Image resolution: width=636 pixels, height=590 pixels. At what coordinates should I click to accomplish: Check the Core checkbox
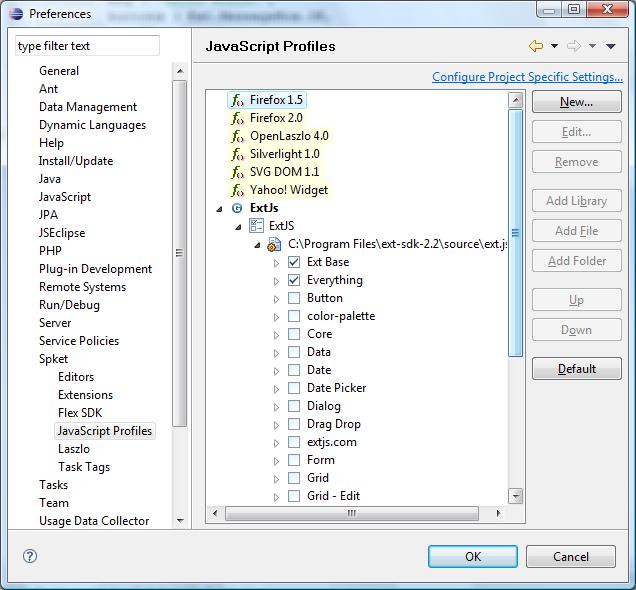tap(294, 334)
